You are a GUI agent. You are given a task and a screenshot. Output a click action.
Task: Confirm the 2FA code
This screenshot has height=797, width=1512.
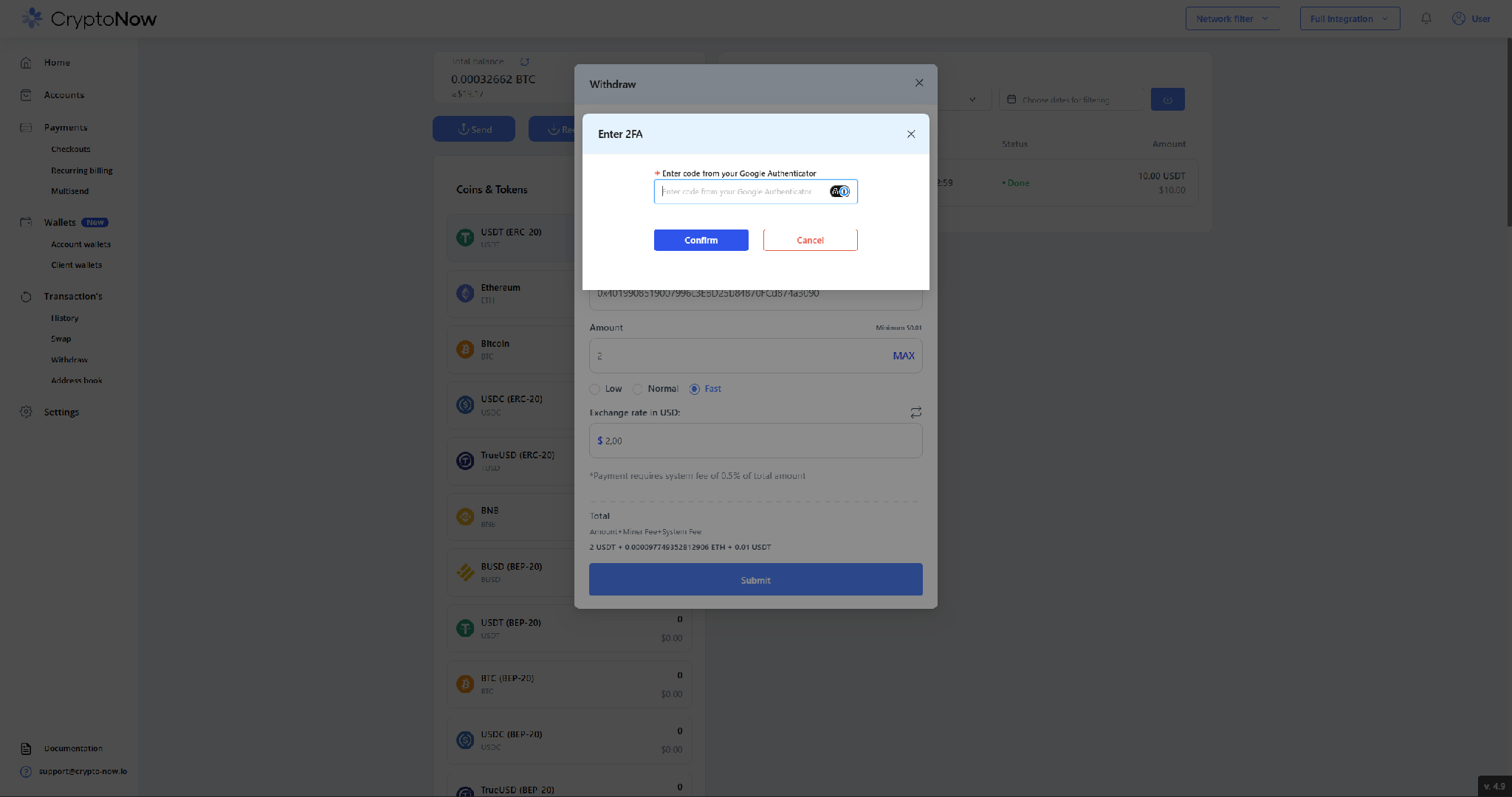[701, 240]
